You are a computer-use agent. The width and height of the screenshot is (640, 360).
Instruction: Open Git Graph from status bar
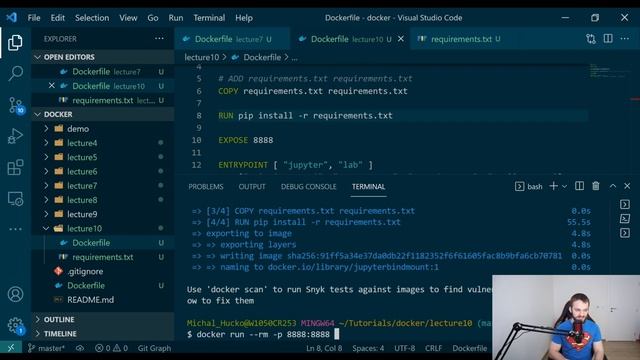[x=154, y=348]
